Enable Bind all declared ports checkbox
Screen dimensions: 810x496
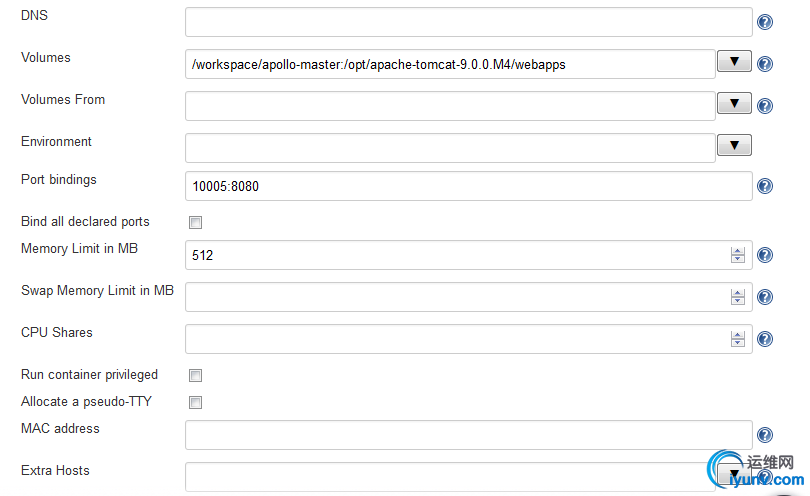pyautogui.click(x=195, y=222)
